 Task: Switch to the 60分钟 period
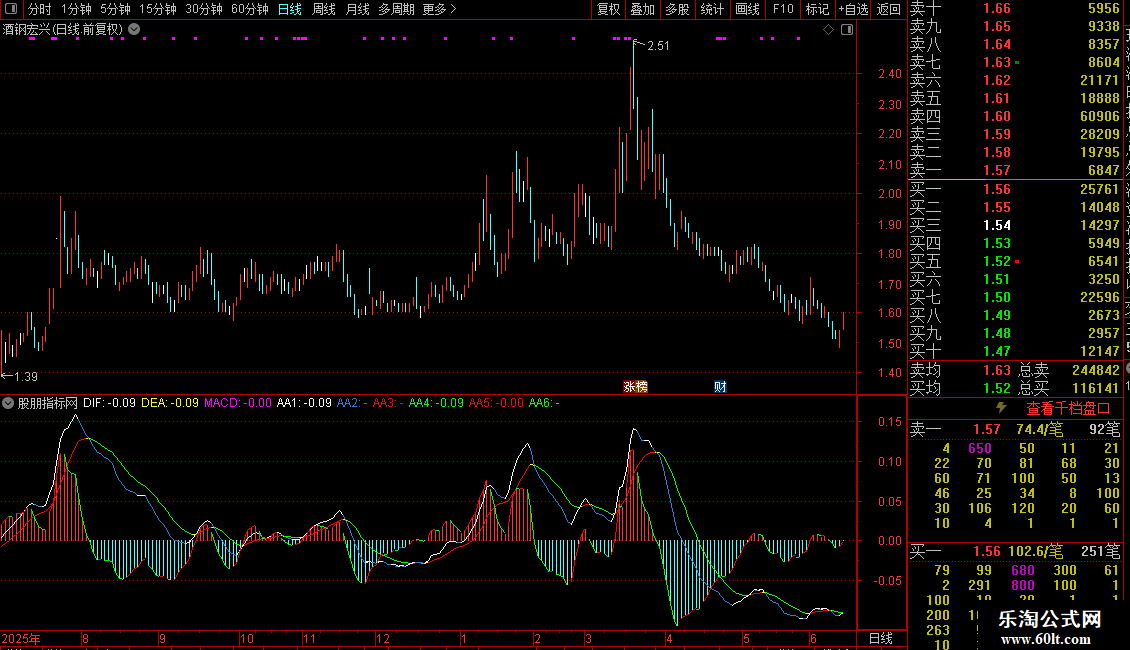250,9
